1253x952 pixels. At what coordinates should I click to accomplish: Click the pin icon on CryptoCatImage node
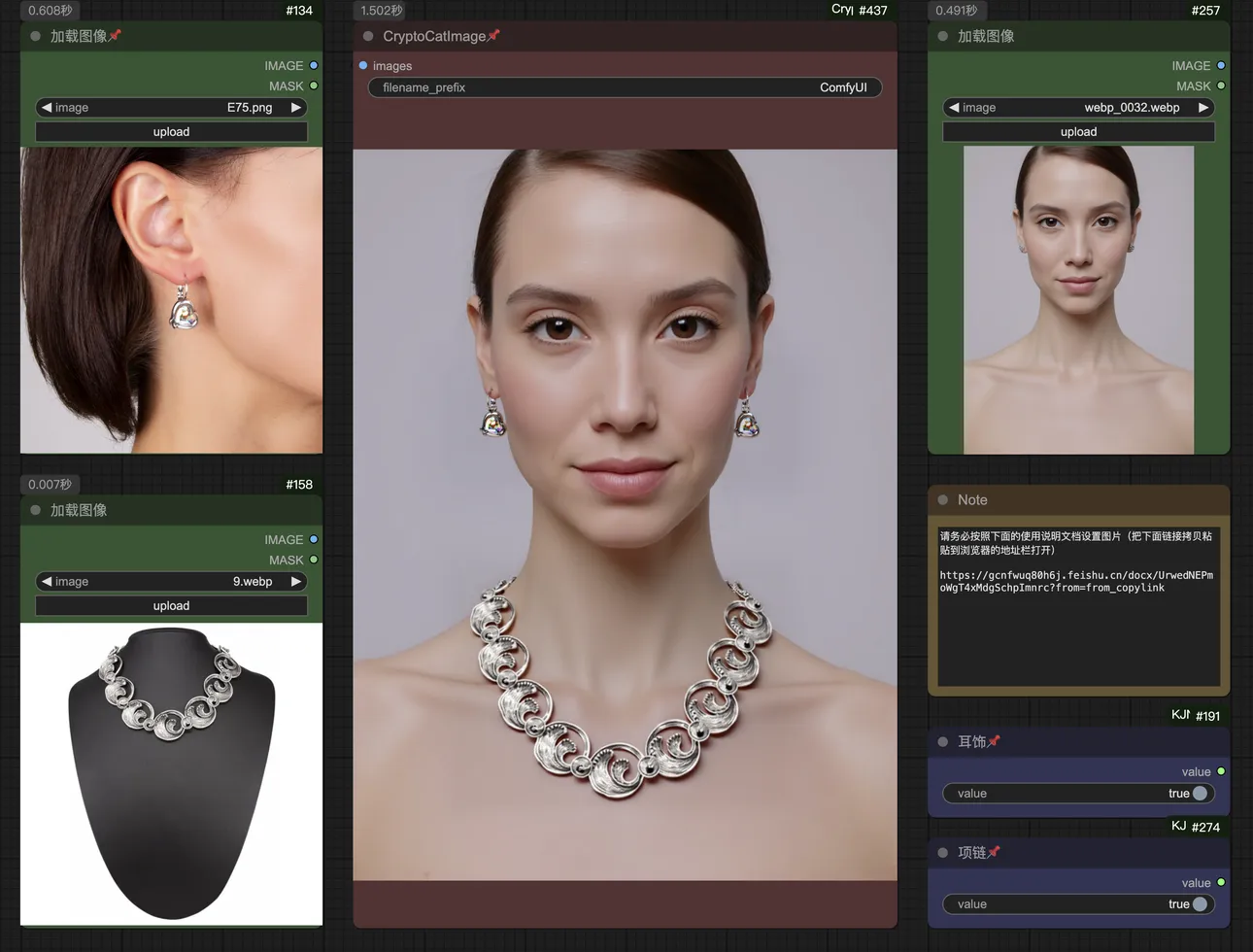click(493, 36)
